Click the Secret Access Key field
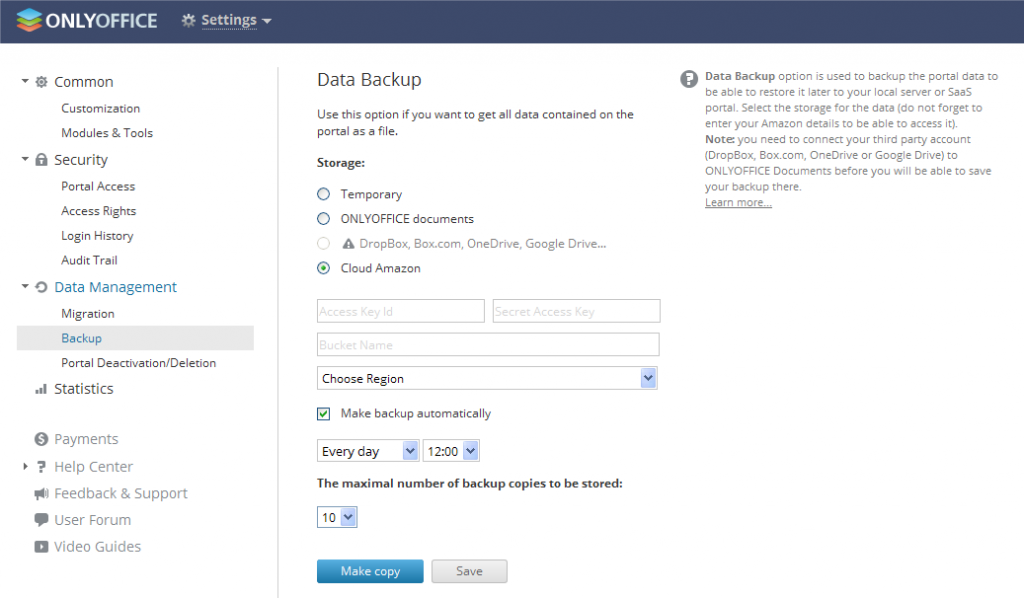Viewport: 1024px width, 598px height. tap(576, 311)
